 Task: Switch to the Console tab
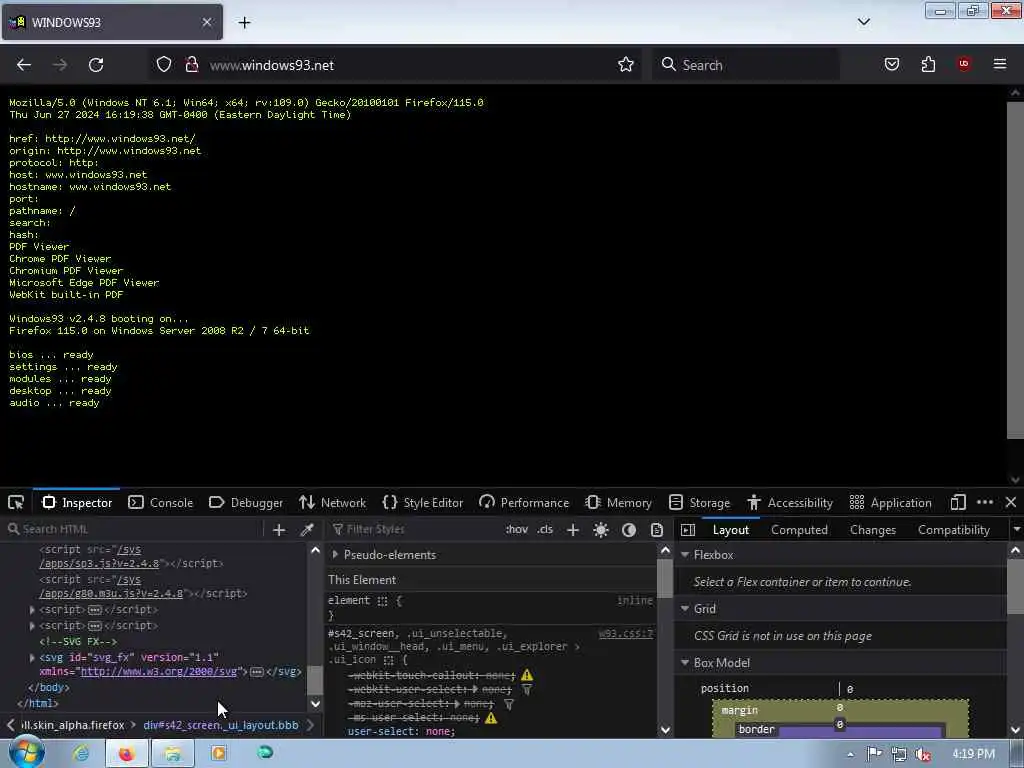(x=161, y=502)
